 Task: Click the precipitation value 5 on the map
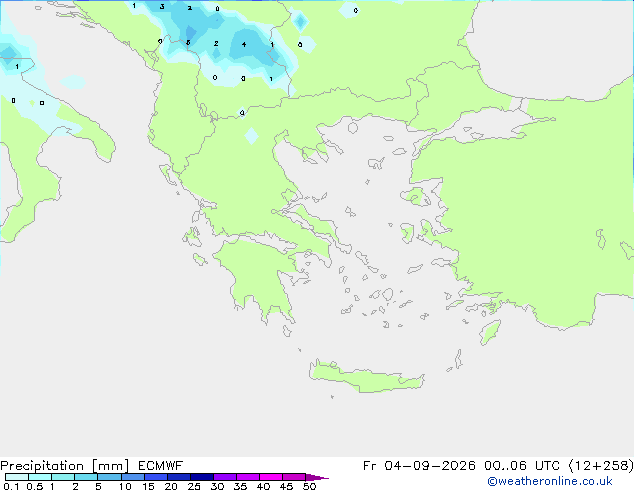188,42
